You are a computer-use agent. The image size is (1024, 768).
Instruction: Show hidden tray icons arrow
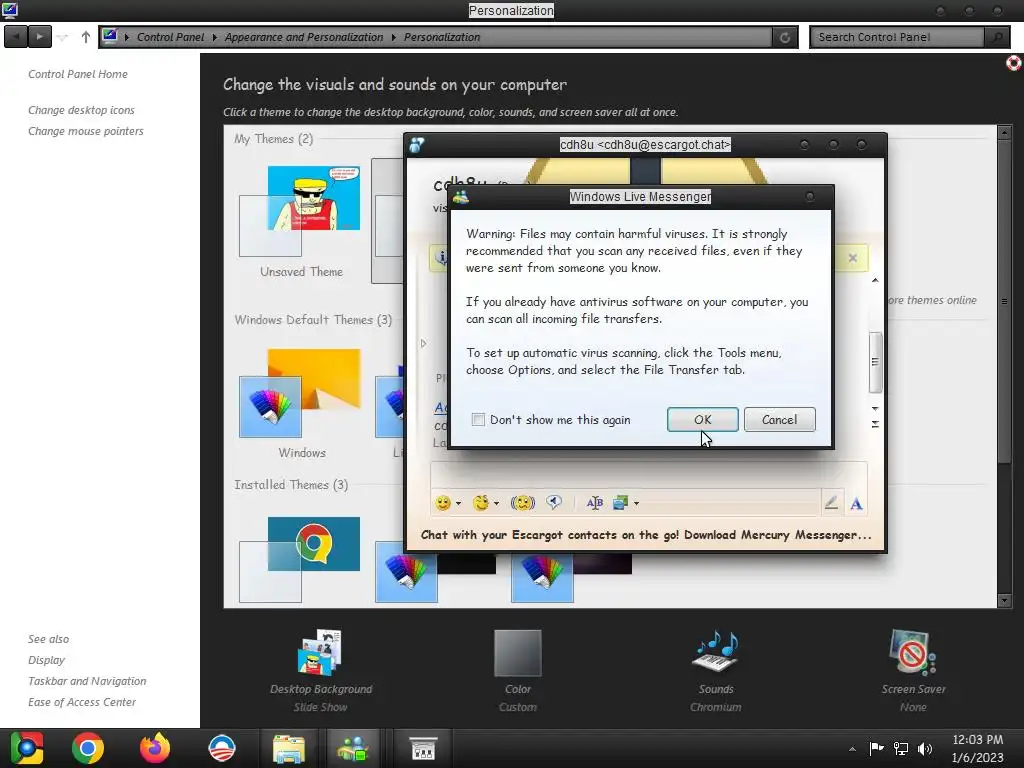(852, 749)
